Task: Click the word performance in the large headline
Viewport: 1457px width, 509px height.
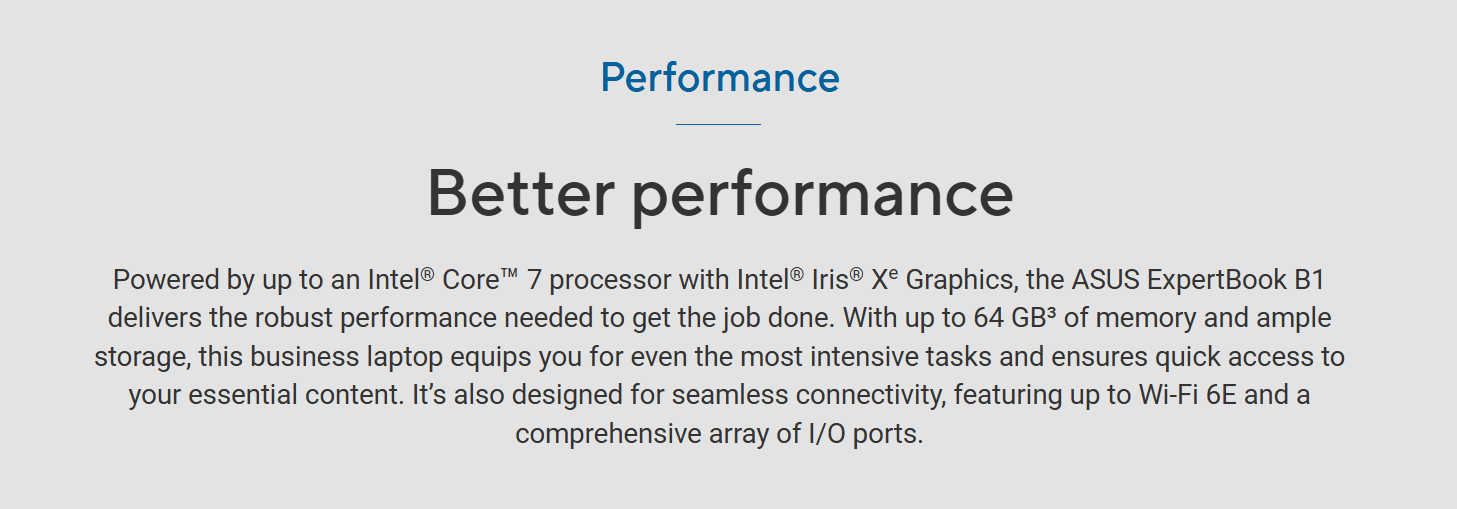Action: point(822,194)
